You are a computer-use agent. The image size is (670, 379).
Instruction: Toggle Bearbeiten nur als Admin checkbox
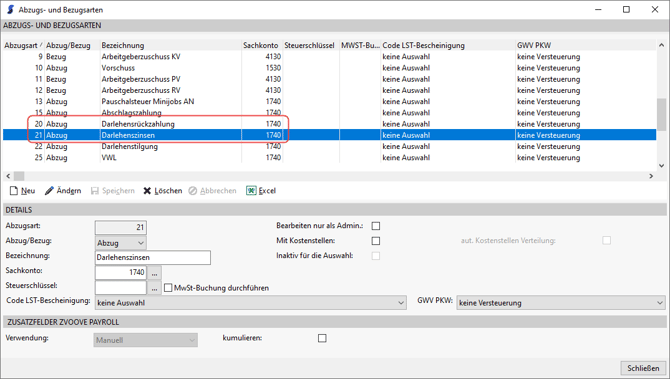pos(376,226)
